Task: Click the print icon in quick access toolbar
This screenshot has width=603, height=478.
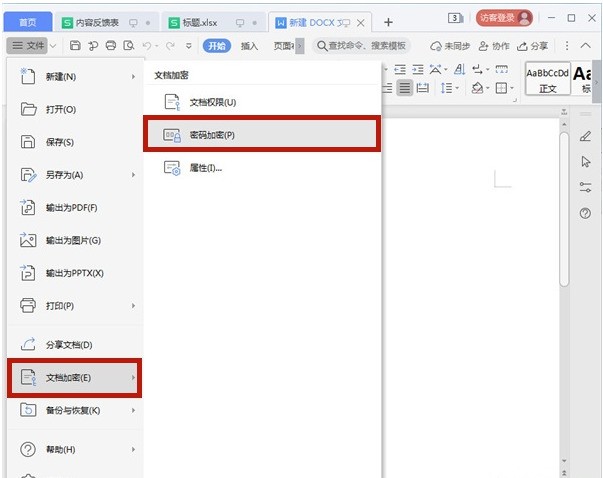Action: click(110, 46)
